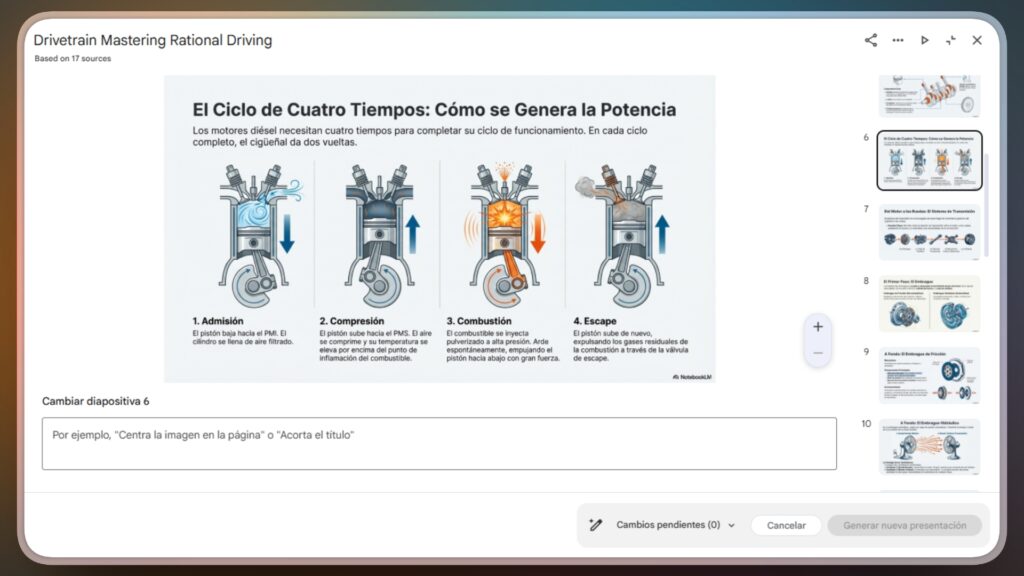Expand the Cambios pendientes dropdown

[x=668, y=525]
